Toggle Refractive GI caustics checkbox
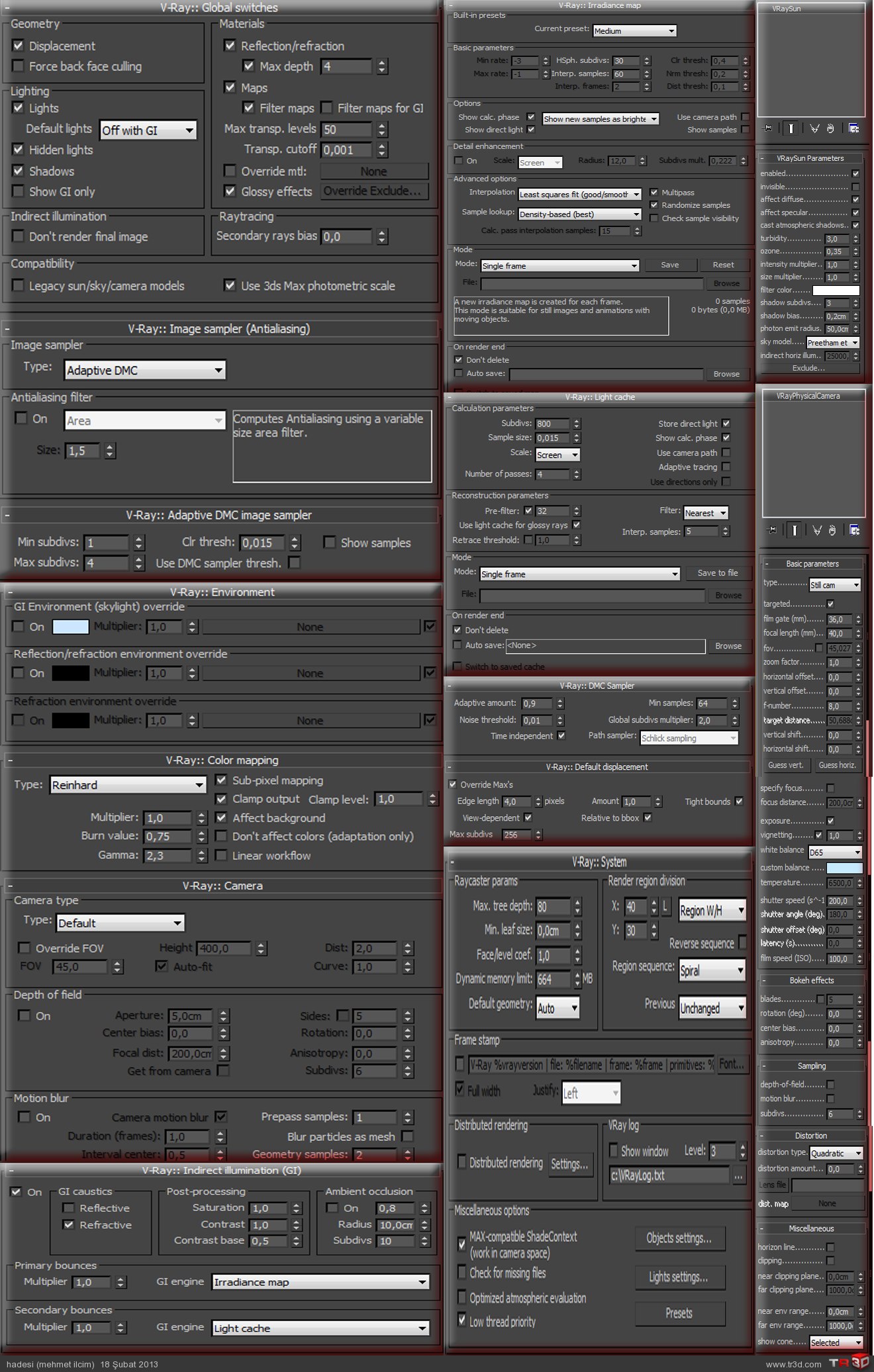Viewport: 874px width, 1372px height. pyautogui.click(x=68, y=1224)
